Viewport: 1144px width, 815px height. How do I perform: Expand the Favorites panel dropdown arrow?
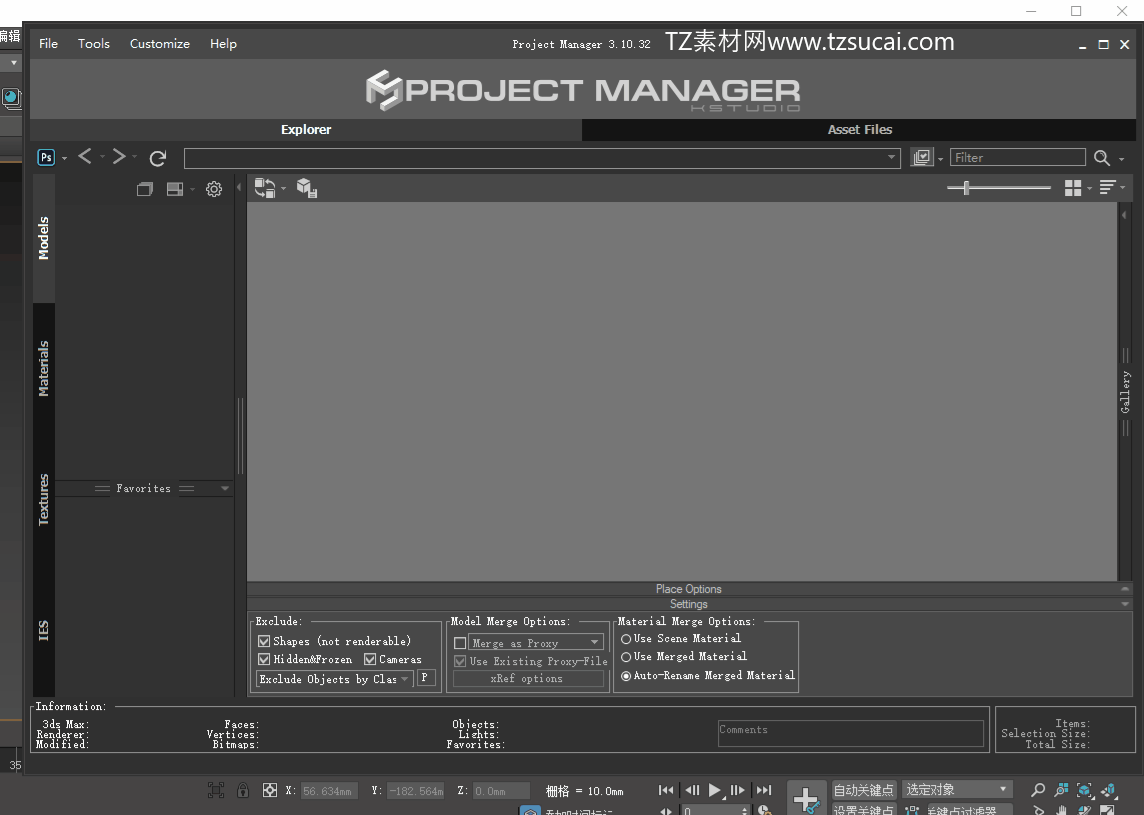[225, 488]
